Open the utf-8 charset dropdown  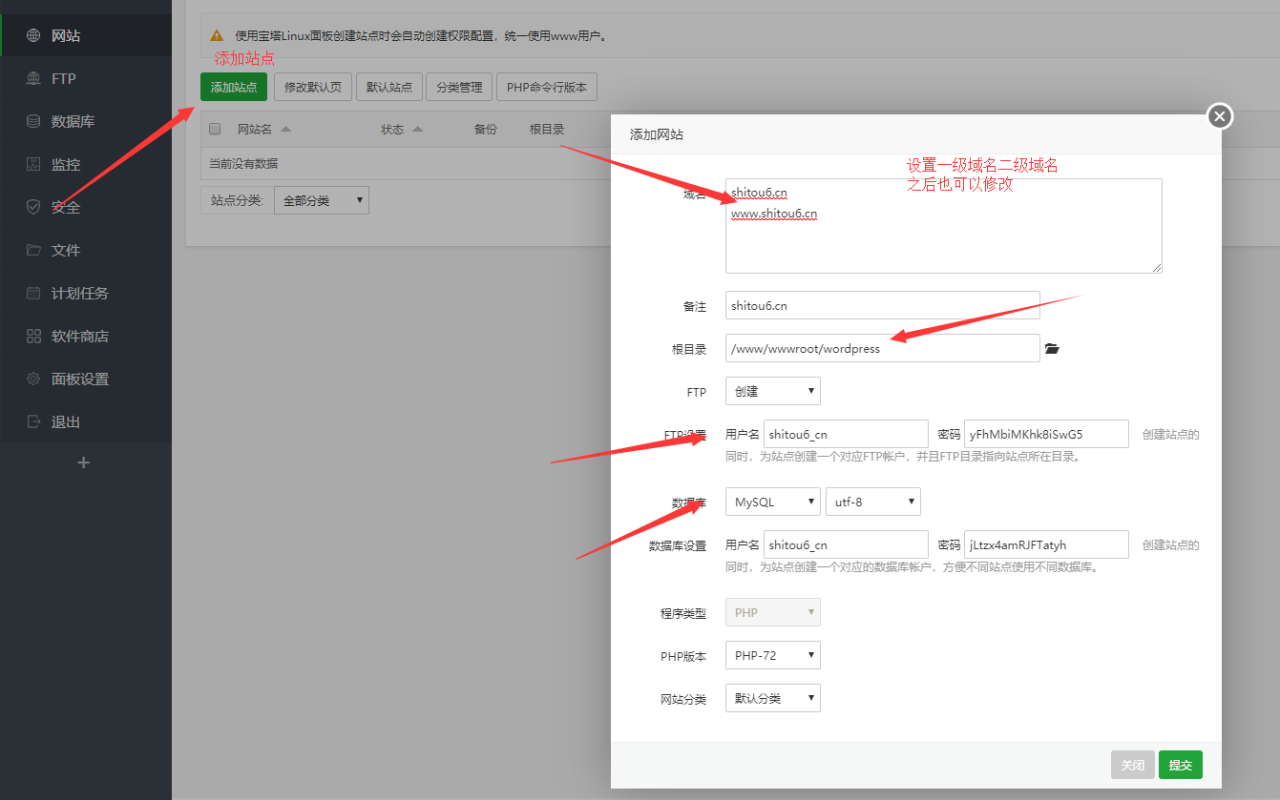873,501
